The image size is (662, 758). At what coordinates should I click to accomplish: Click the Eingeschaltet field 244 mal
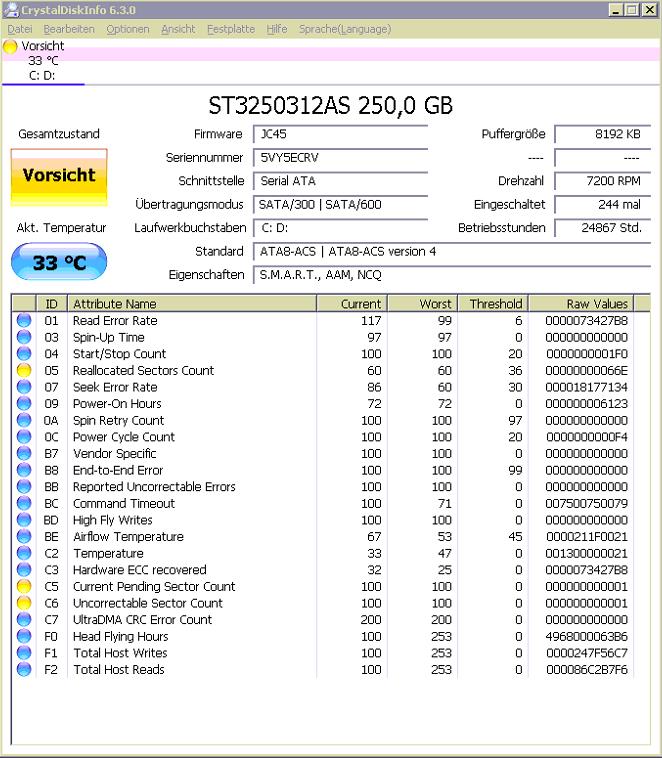pos(603,204)
